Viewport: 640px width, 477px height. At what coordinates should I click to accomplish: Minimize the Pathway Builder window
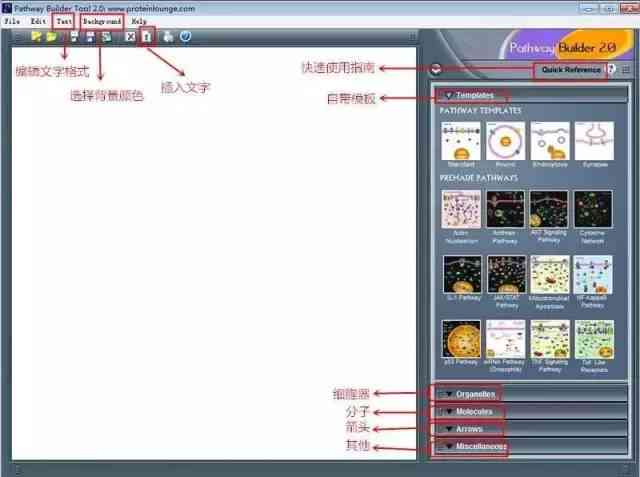588,8
